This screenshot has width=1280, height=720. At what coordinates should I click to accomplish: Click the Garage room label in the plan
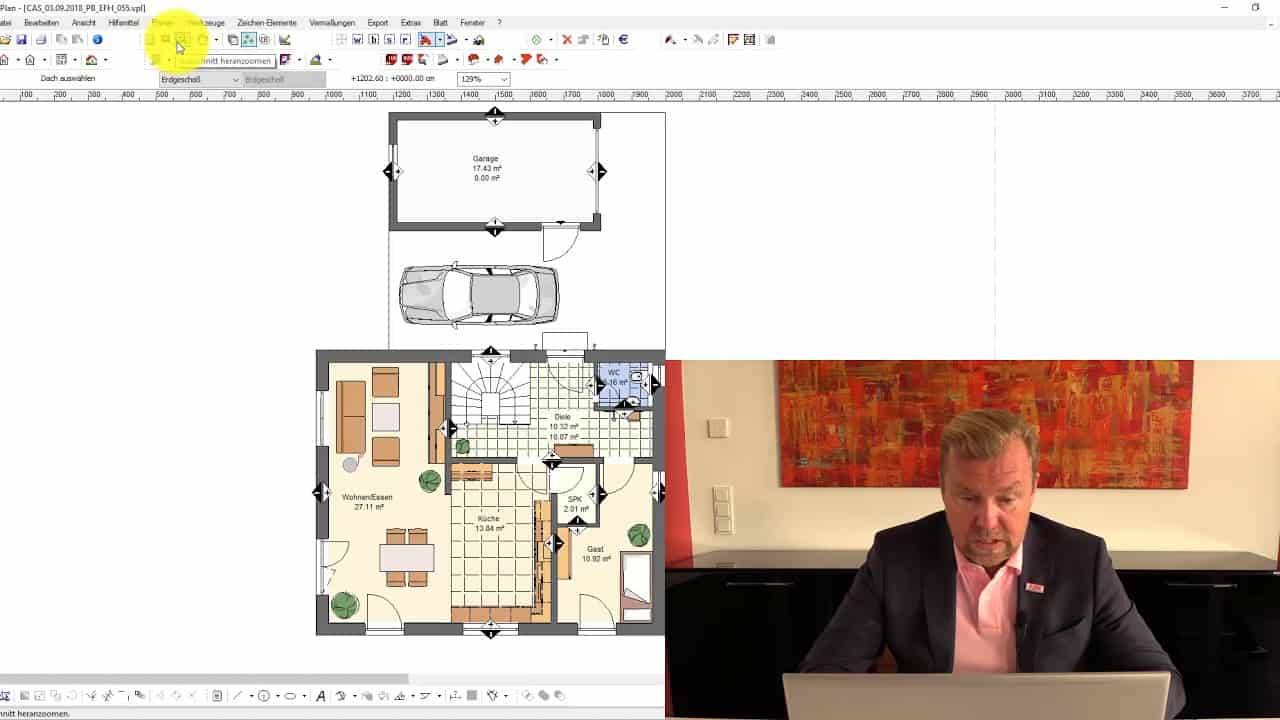pyautogui.click(x=486, y=159)
